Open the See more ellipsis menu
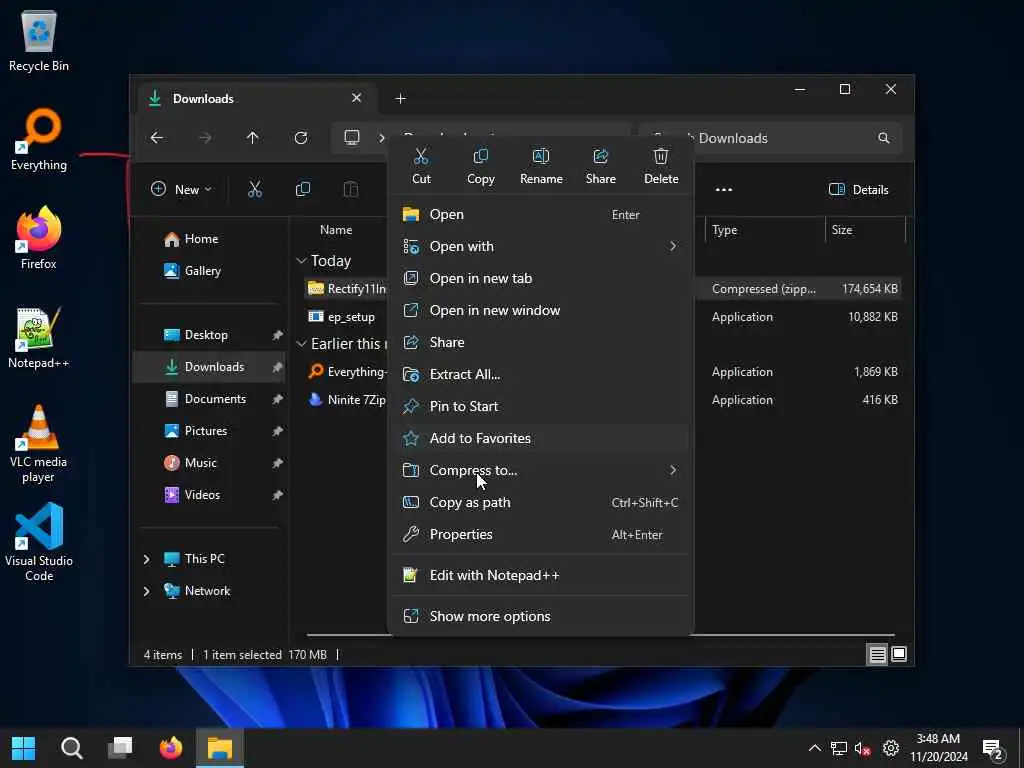 [x=724, y=189]
